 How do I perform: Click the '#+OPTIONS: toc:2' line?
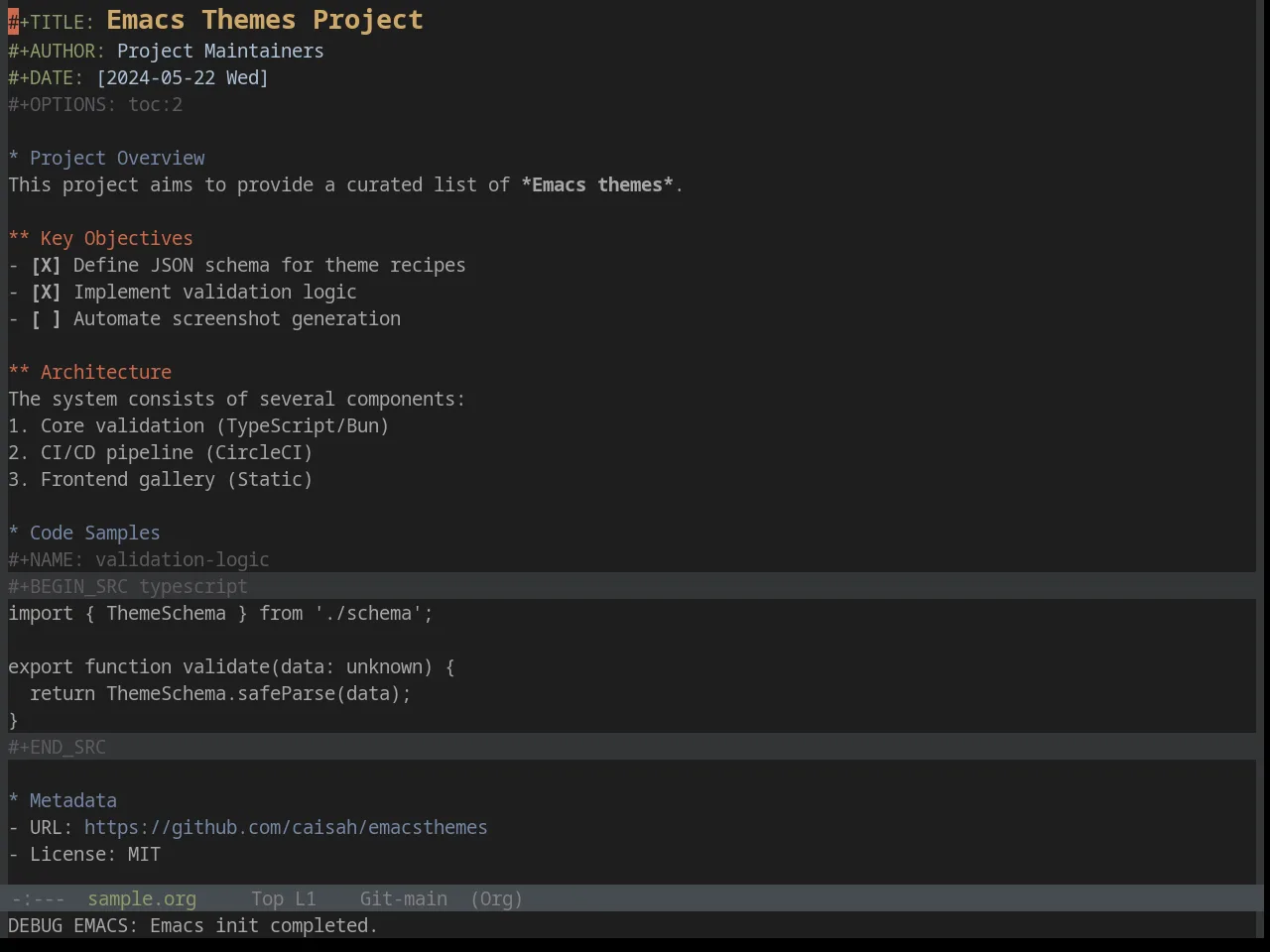click(x=95, y=105)
